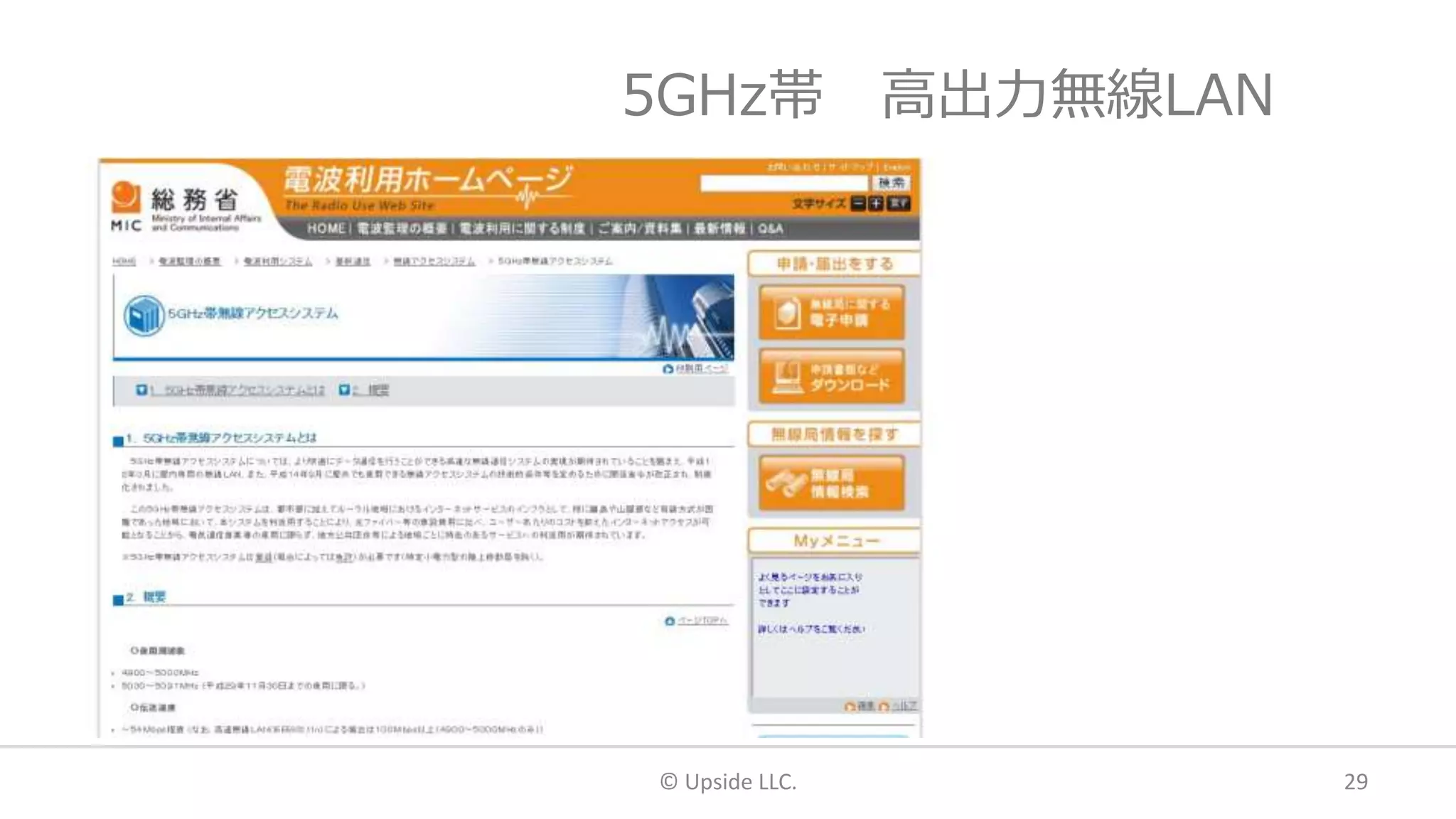1456x819 pixels.
Task: Open 電子申請 electronic application button
Action: 832,313
